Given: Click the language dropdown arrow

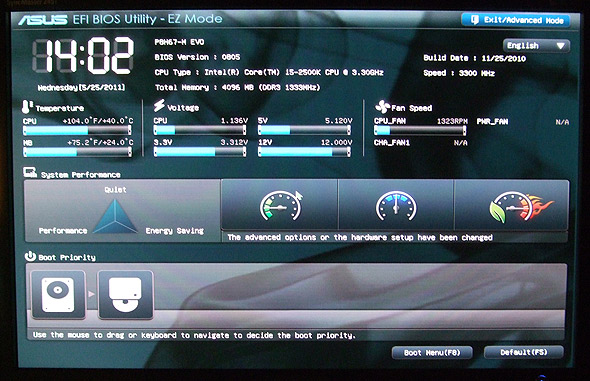Looking at the screenshot, I should [x=561, y=46].
